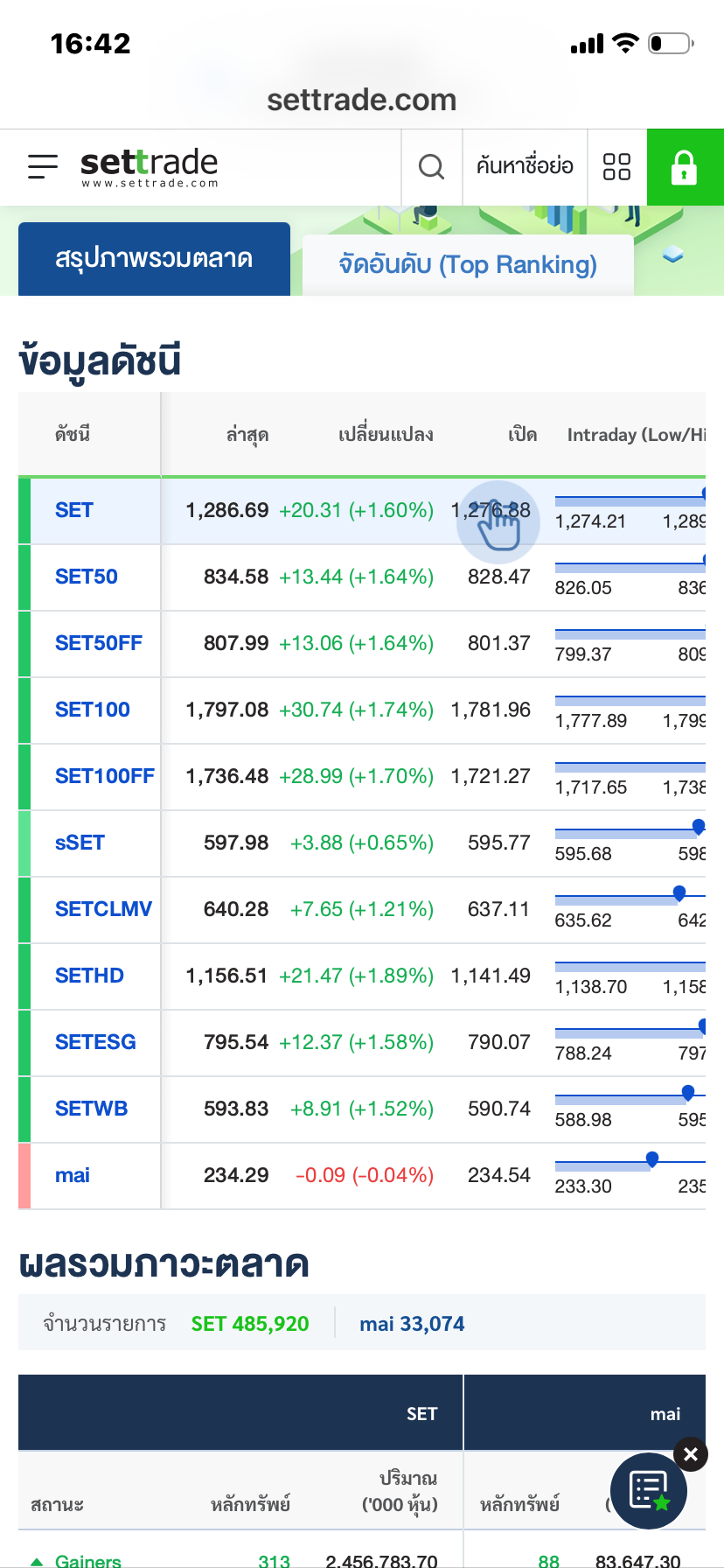Tap the settrade.com address bar
Image resolution: width=724 pixels, height=1568 pixels.
[362, 100]
